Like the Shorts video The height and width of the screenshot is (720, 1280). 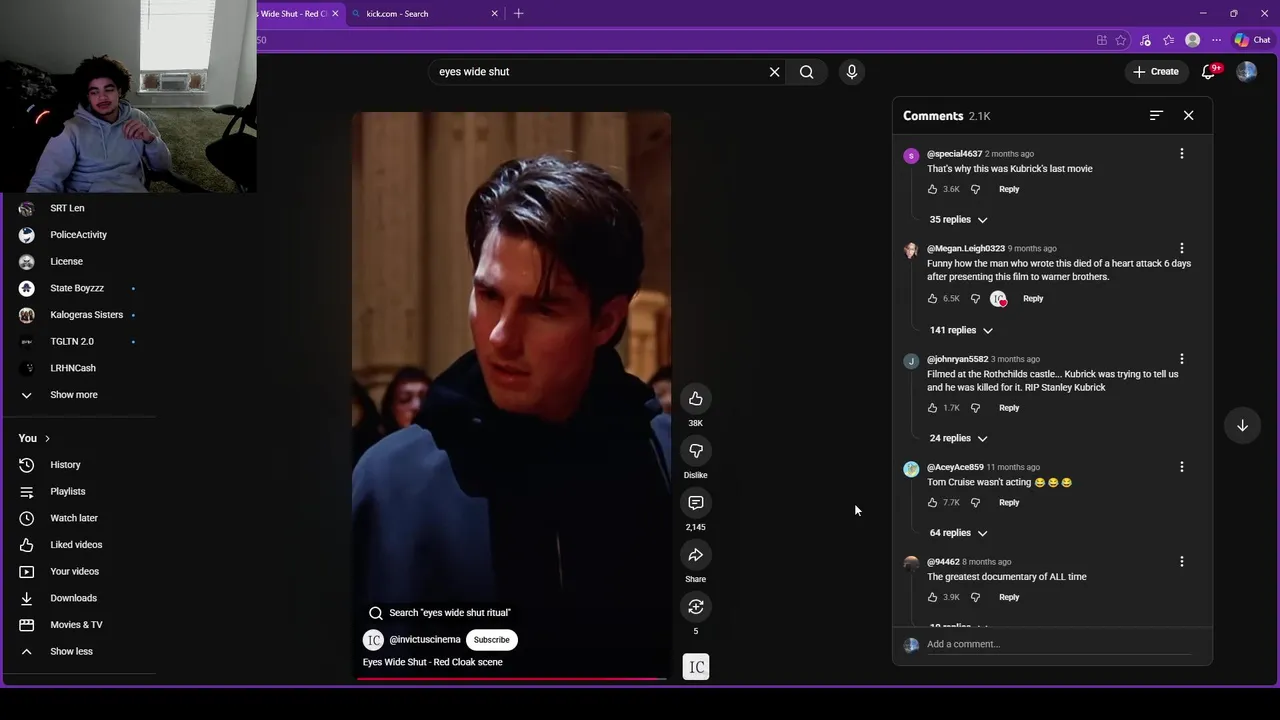(696, 399)
